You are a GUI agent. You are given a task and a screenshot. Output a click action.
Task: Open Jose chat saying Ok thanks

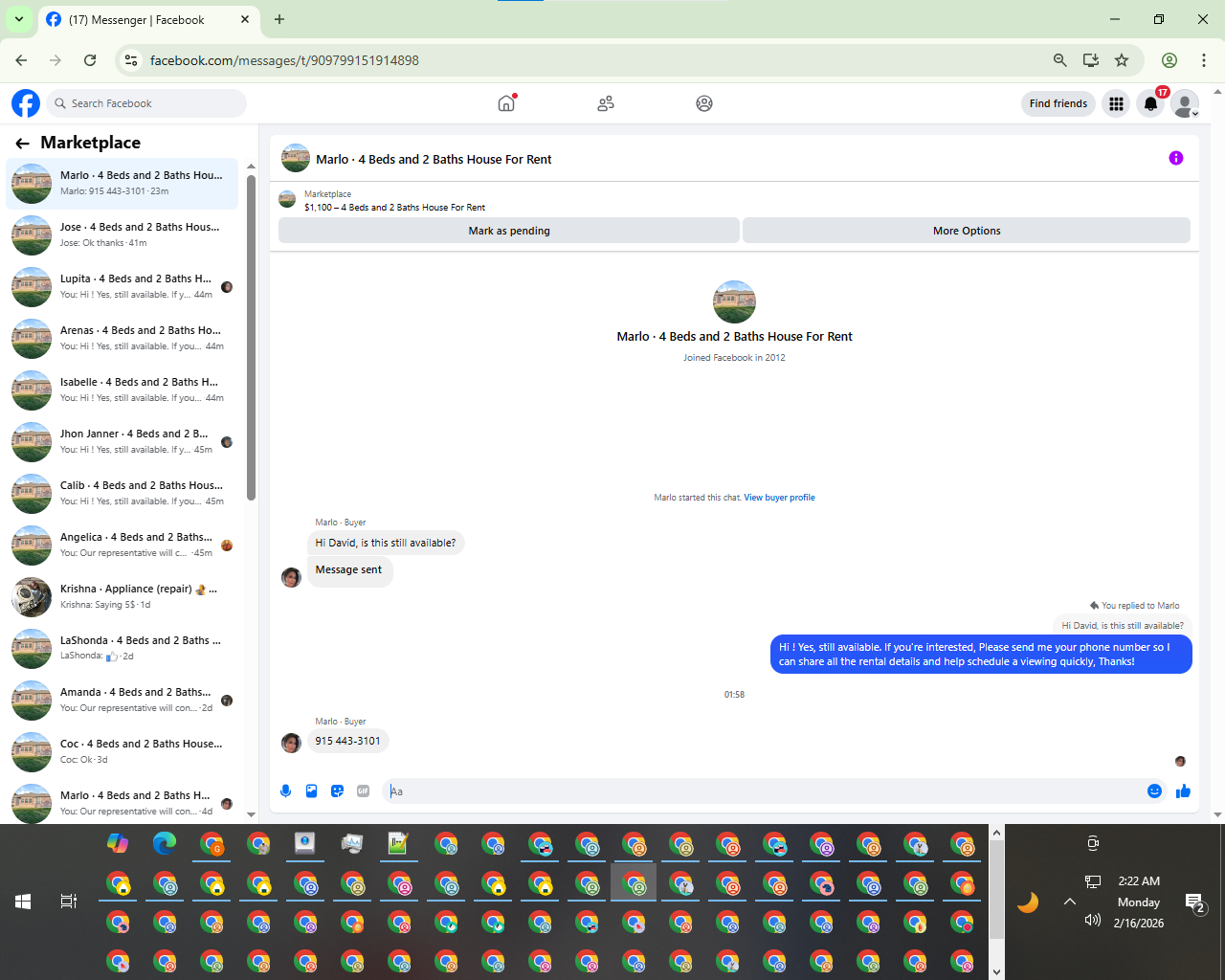122,234
